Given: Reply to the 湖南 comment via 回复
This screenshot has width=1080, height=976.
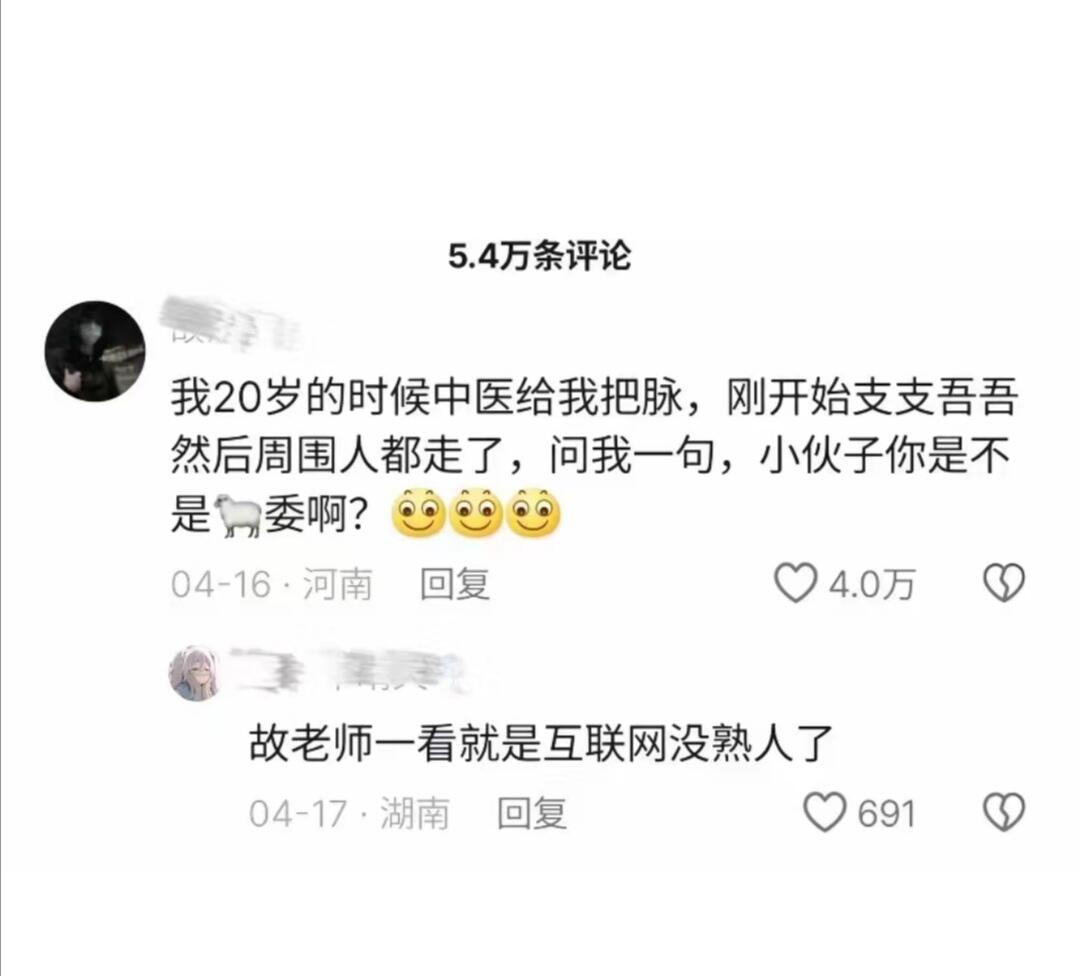Looking at the screenshot, I should point(532,813).
